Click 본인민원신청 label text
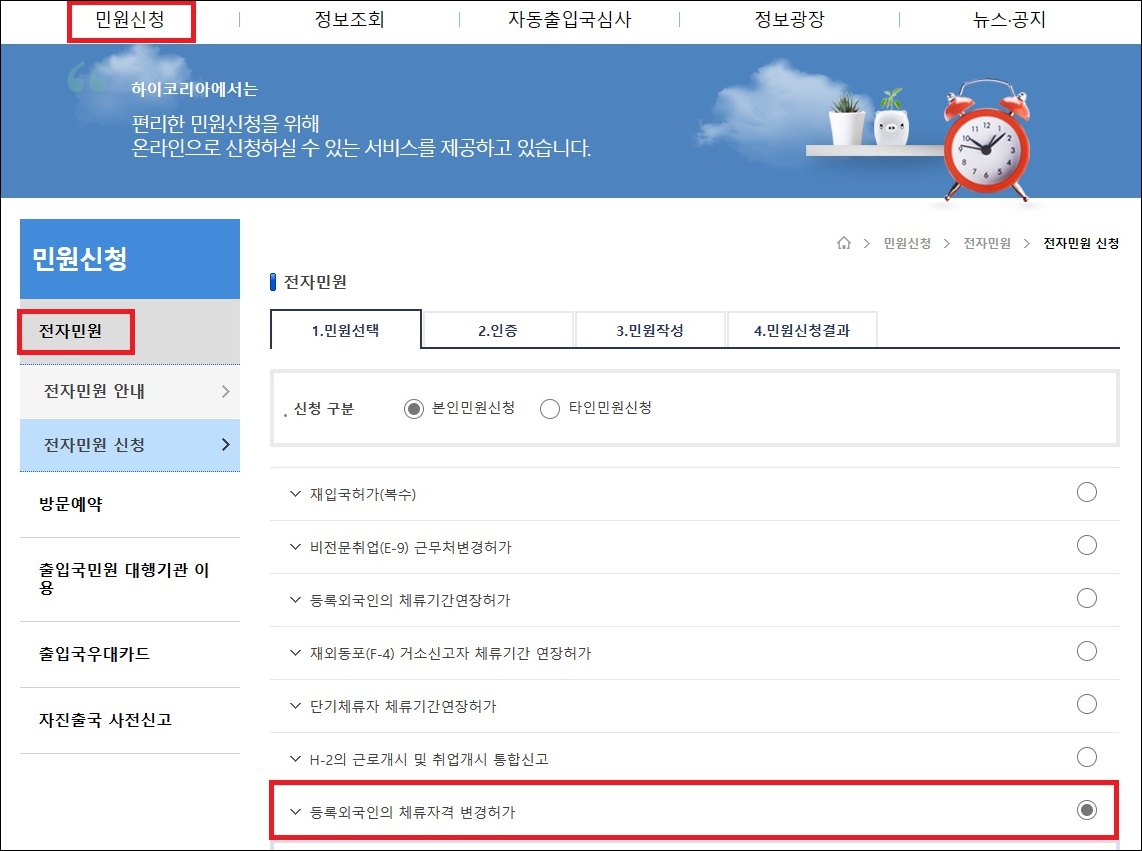This screenshot has height=851, width=1142. (473, 408)
